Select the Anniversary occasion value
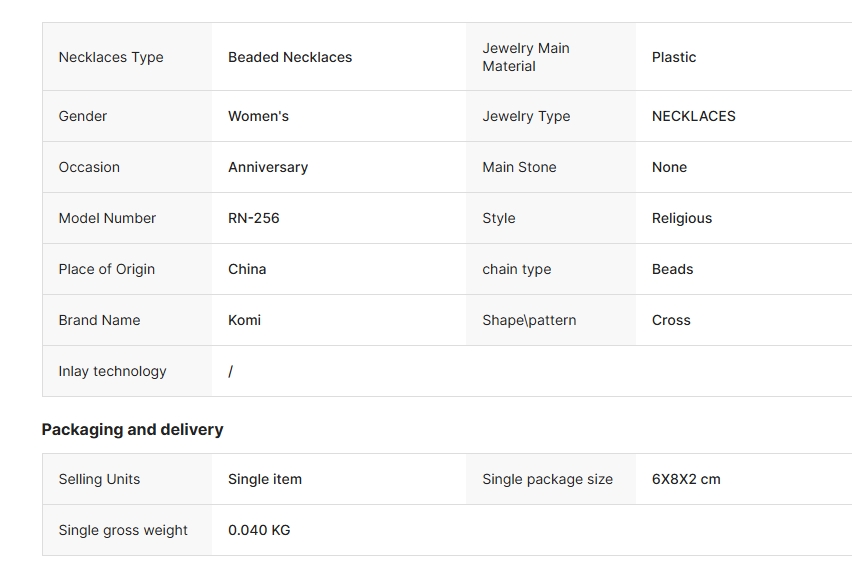Viewport: 852px width, 569px height. click(268, 167)
